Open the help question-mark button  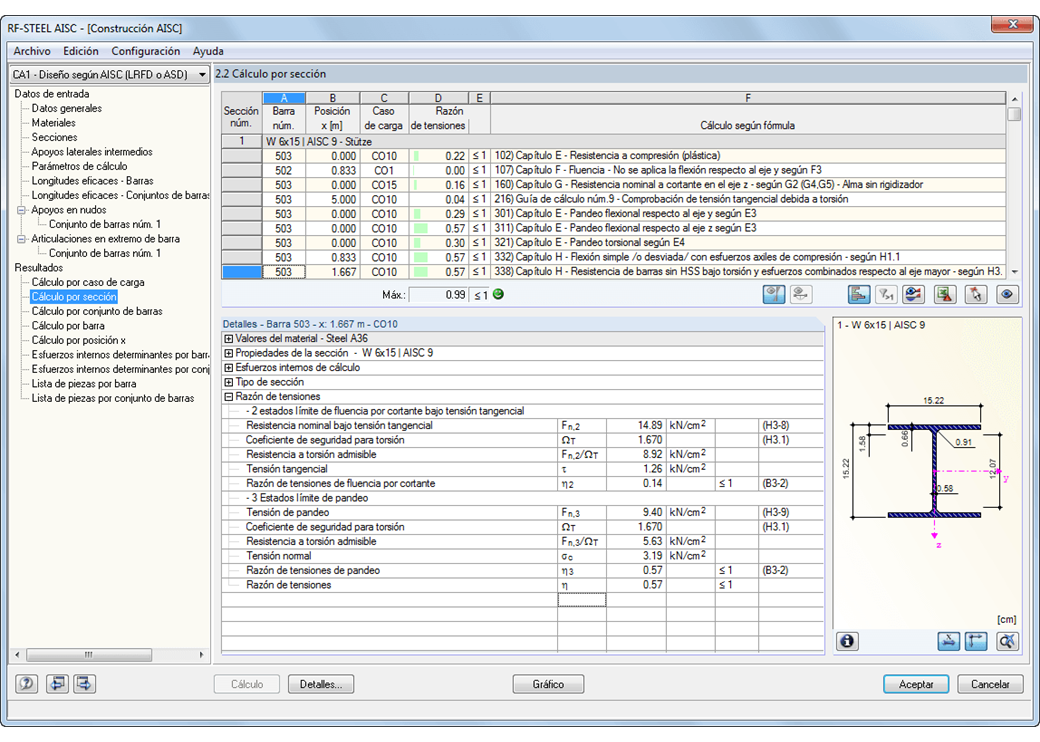pos(27,684)
